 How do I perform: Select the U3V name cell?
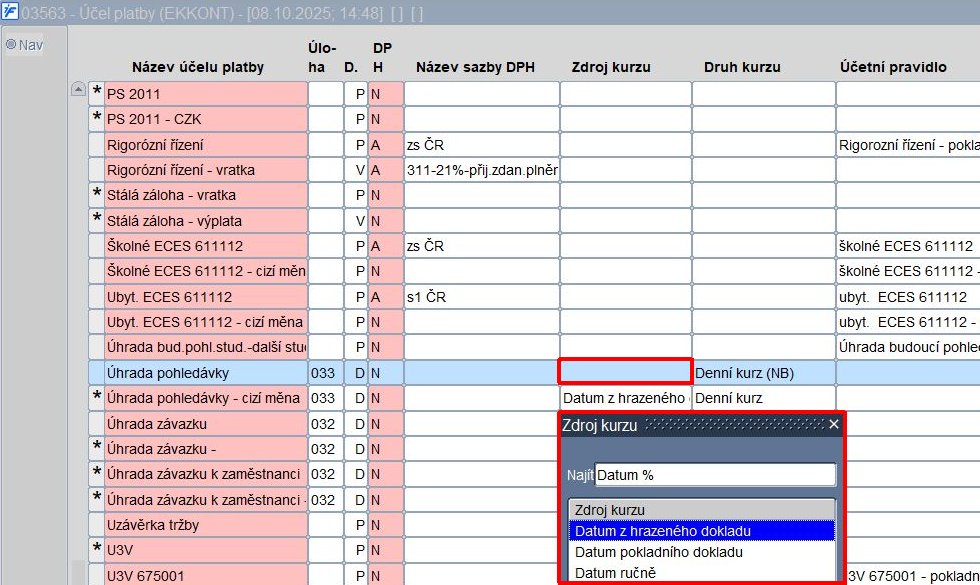[x=206, y=550]
